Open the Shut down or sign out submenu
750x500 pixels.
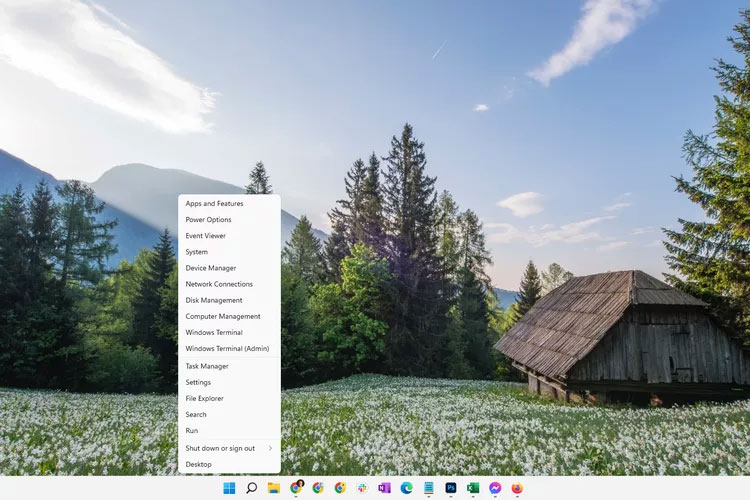click(x=229, y=448)
